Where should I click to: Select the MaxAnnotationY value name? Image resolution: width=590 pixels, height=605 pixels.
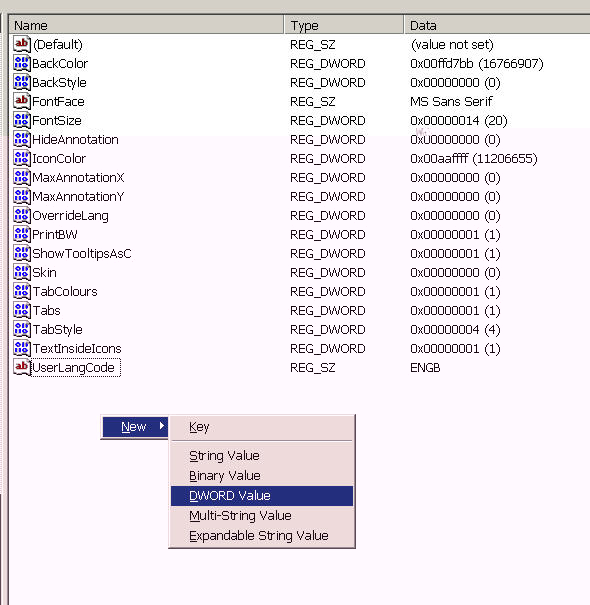point(78,196)
